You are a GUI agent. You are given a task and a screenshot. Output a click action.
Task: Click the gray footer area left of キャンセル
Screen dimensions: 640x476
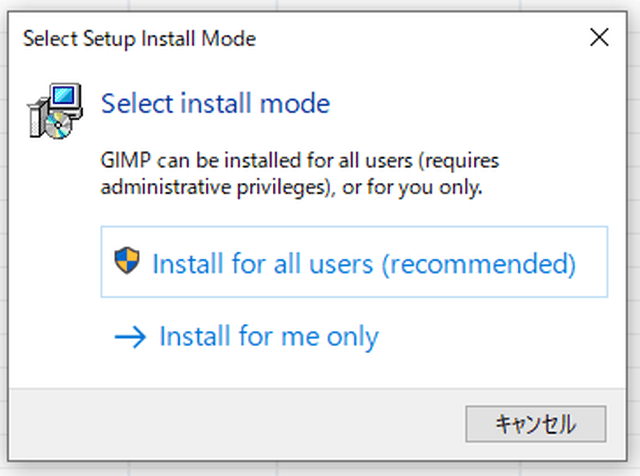pyautogui.click(x=237, y=424)
